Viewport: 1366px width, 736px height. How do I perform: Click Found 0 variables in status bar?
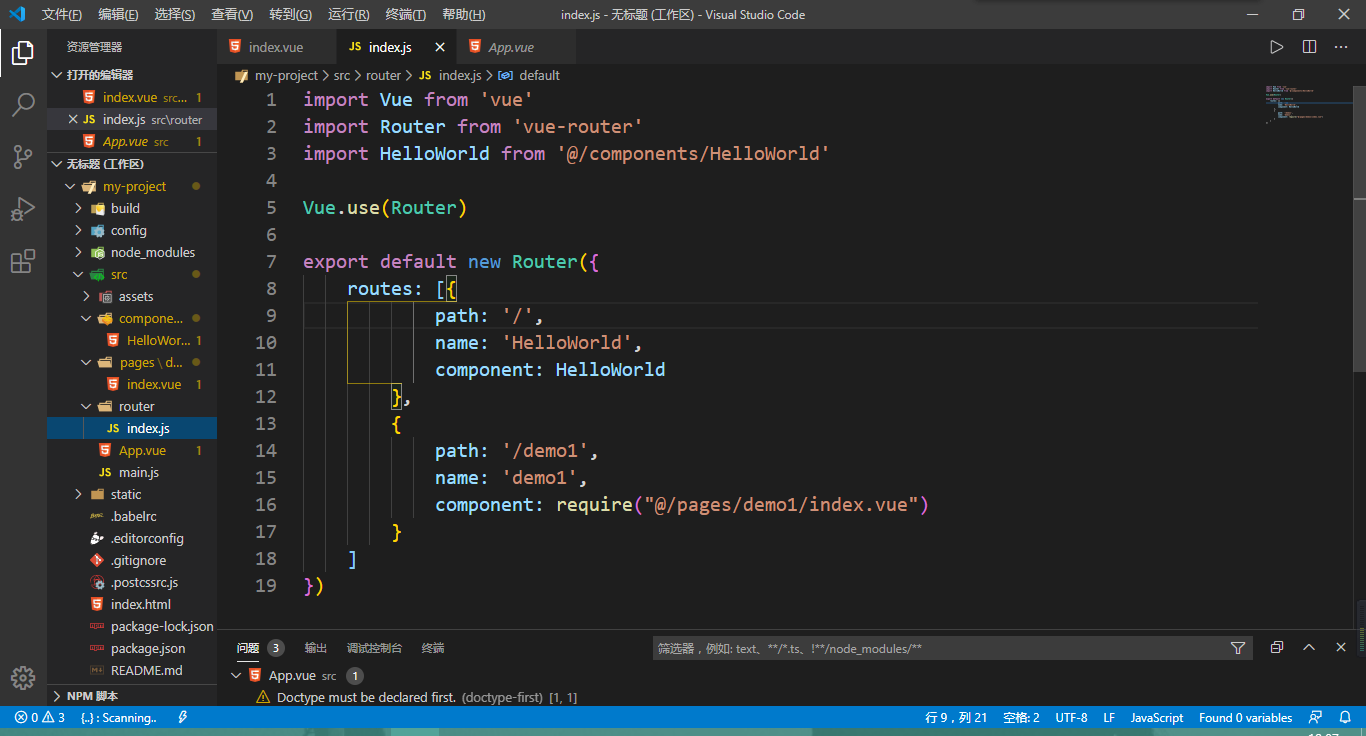[x=1245, y=718]
